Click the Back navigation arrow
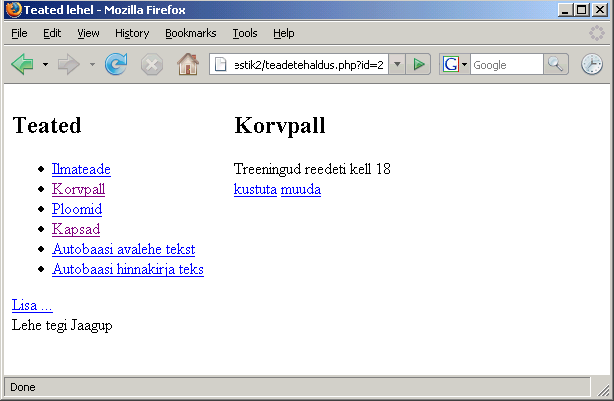Viewport: 614px width, 401px height. 22,64
